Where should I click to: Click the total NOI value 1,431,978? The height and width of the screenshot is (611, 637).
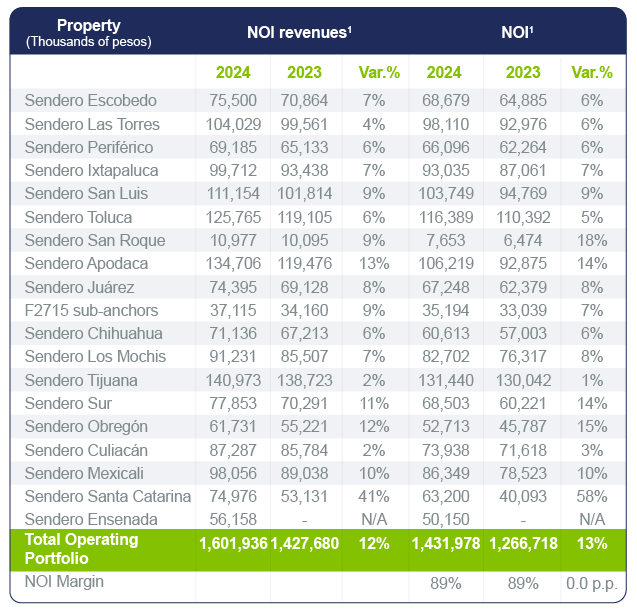pyautogui.click(x=447, y=544)
